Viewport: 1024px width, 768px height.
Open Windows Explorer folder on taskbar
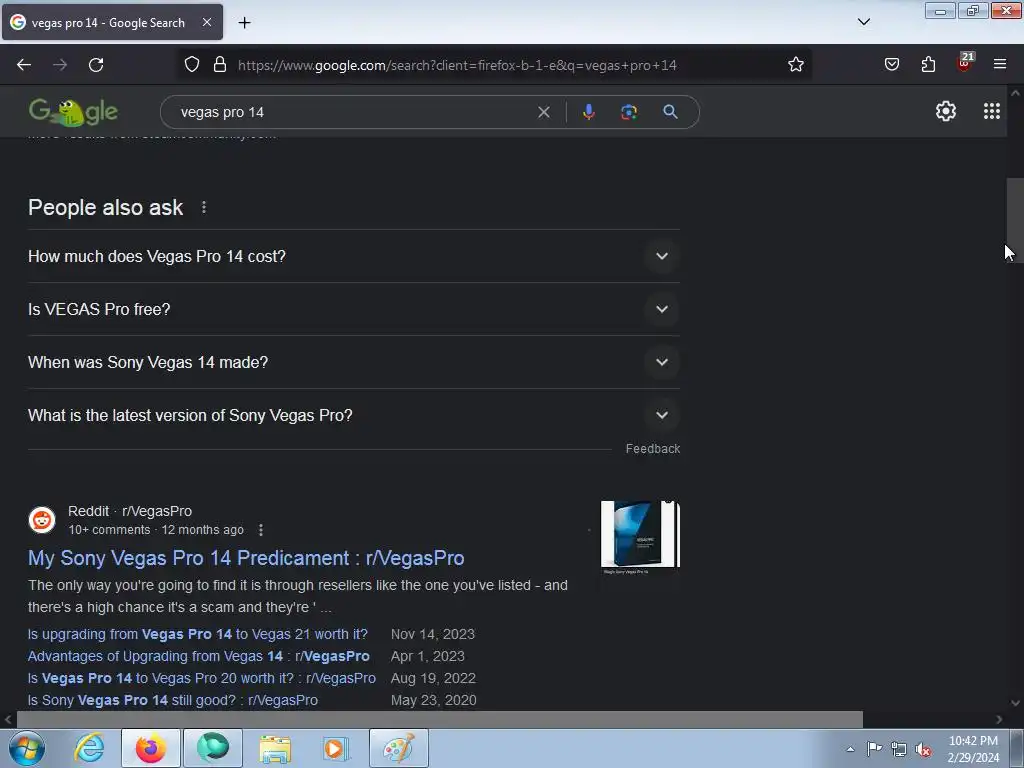[275, 748]
